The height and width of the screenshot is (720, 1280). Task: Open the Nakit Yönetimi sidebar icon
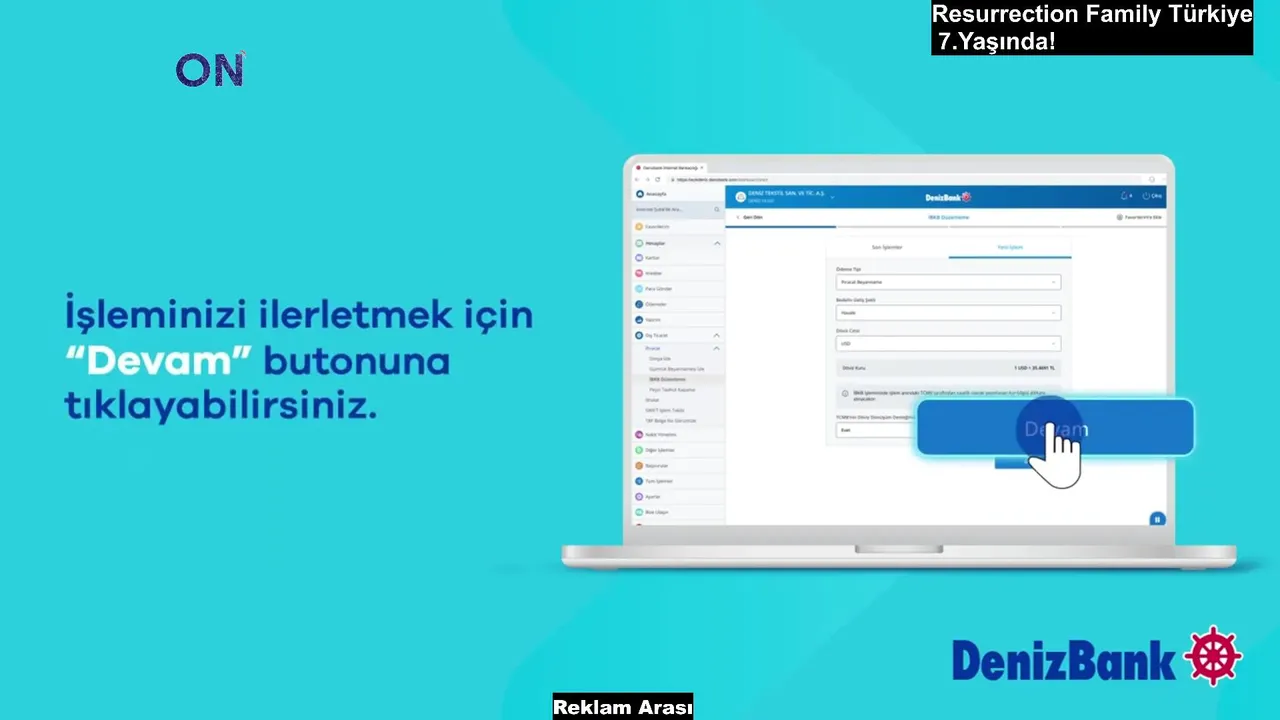[639, 434]
